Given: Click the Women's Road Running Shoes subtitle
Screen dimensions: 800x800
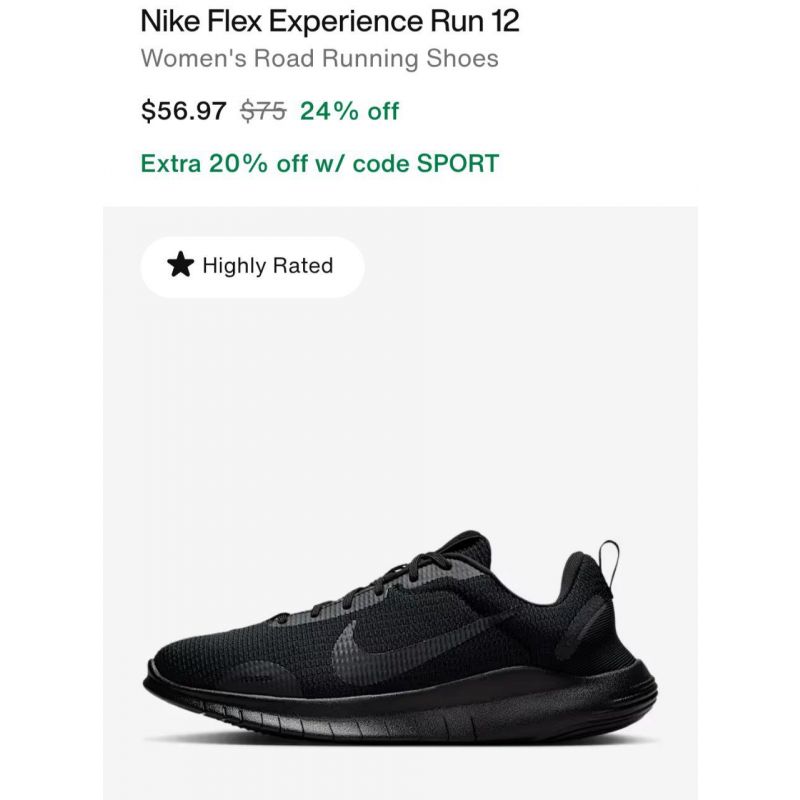Looking at the screenshot, I should point(319,58).
